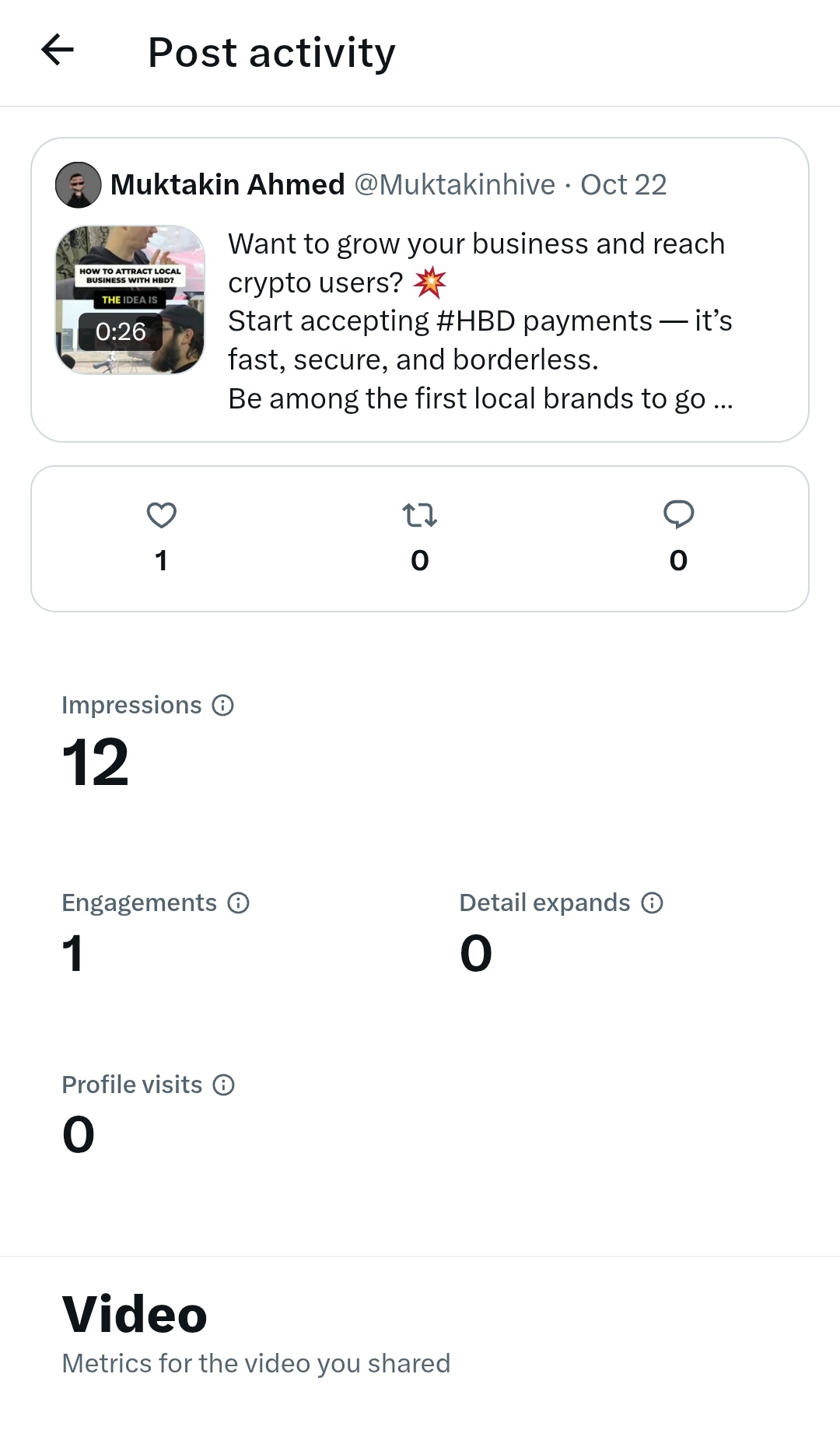This screenshot has height=1437, width=840.
Task: Open the @Muktakinhive handle
Action: [x=455, y=185]
